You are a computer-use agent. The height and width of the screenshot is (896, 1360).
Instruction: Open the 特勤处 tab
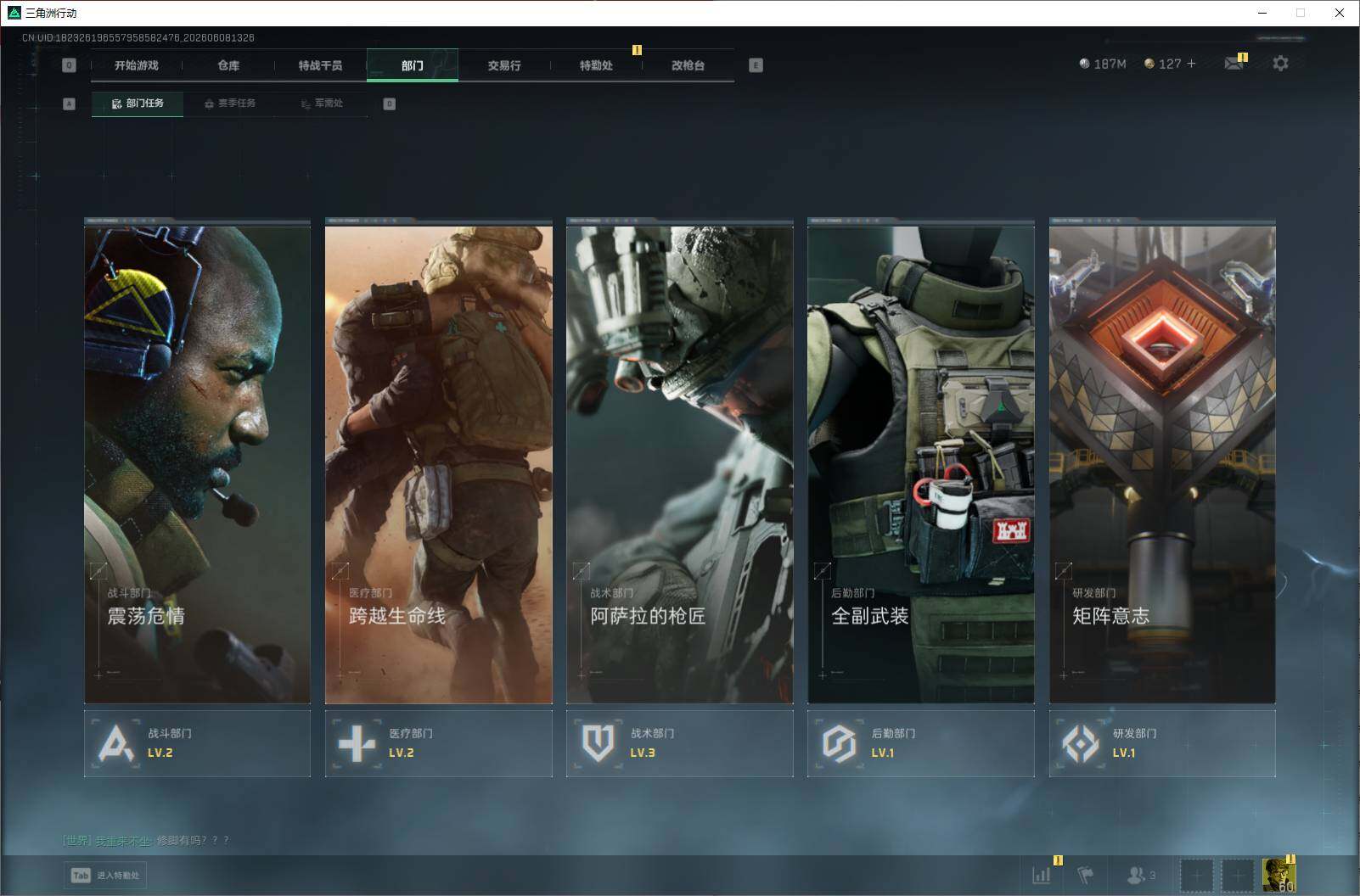point(596,65)
